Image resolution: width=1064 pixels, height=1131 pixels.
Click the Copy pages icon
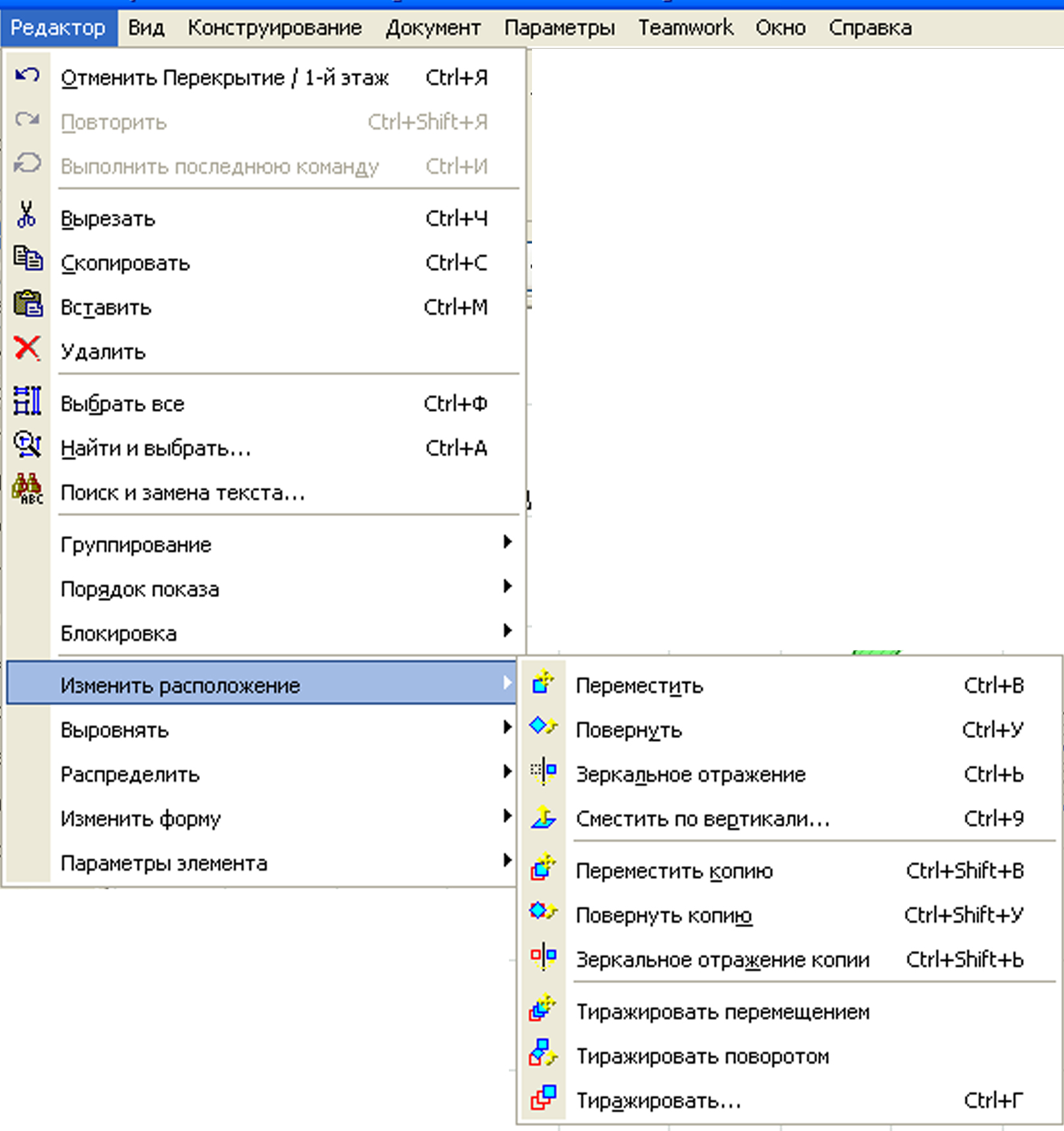click(28, 259)
